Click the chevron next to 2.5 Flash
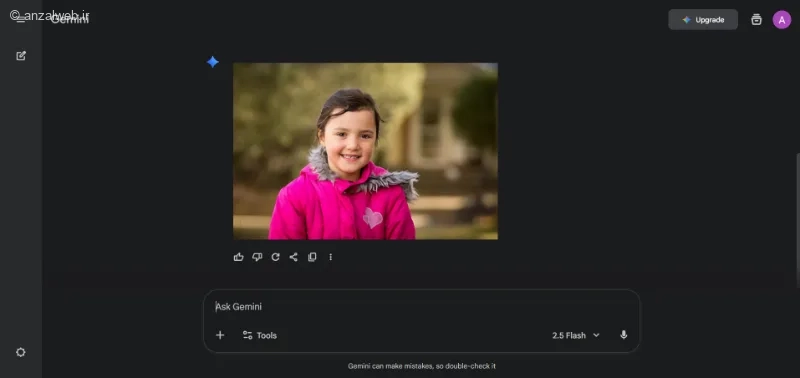800x378 pixels. coord(596,335)
